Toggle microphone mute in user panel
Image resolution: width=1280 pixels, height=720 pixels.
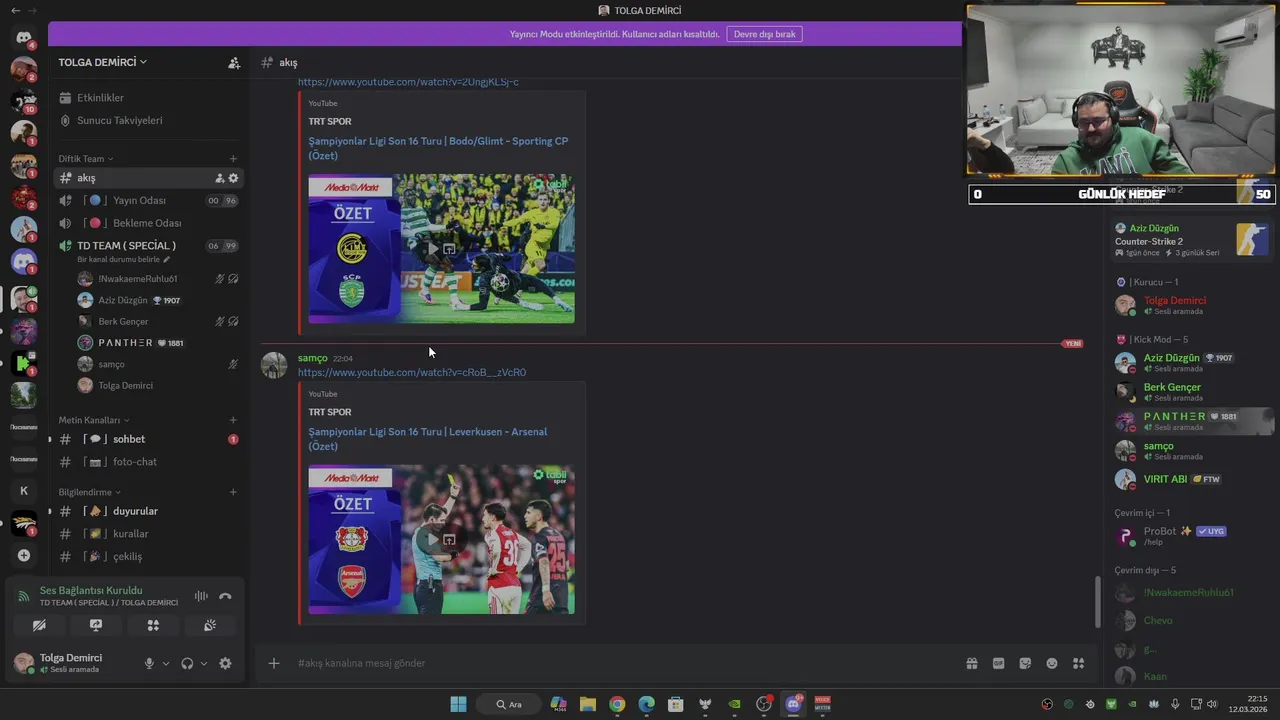149,663
